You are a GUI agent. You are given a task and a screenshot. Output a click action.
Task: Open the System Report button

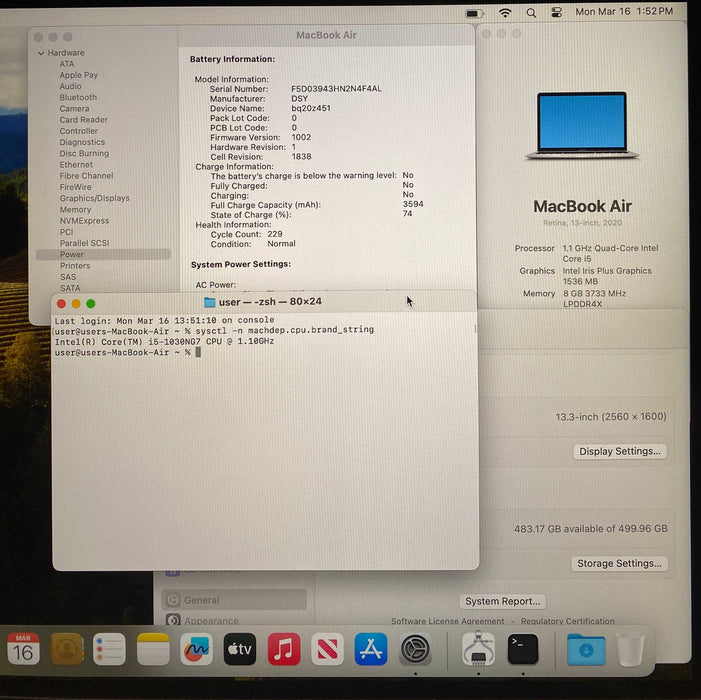tap(503, 602)
